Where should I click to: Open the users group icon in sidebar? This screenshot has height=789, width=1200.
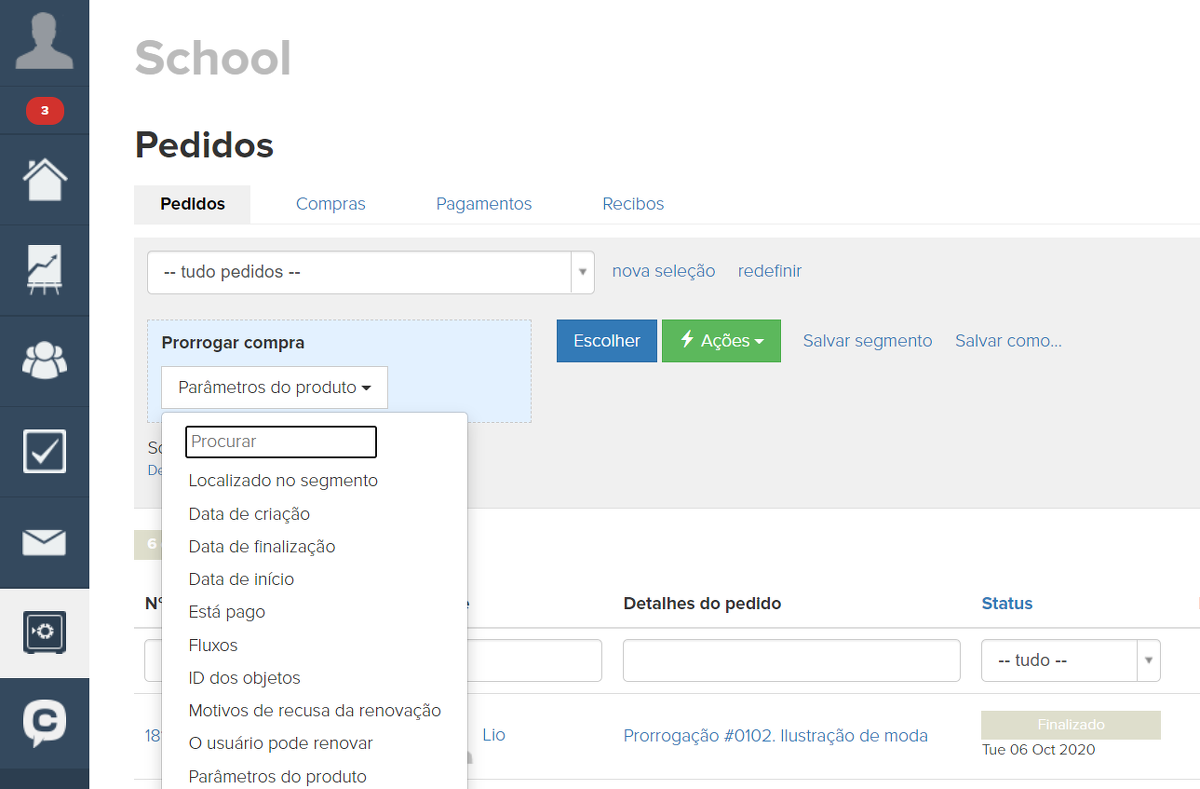(x=44, y=361)
